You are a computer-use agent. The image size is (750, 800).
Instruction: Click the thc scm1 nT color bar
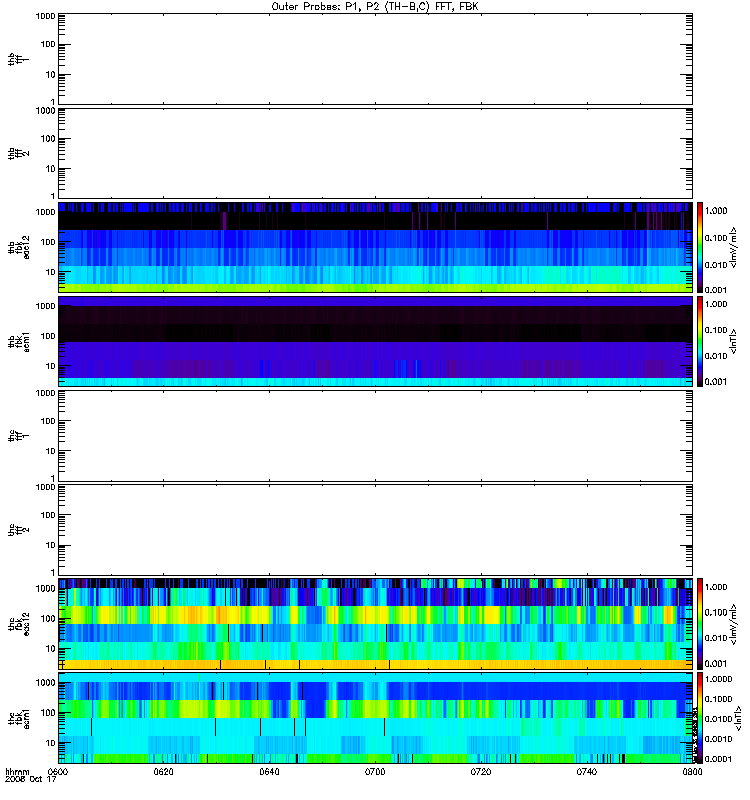coord(700,718)
